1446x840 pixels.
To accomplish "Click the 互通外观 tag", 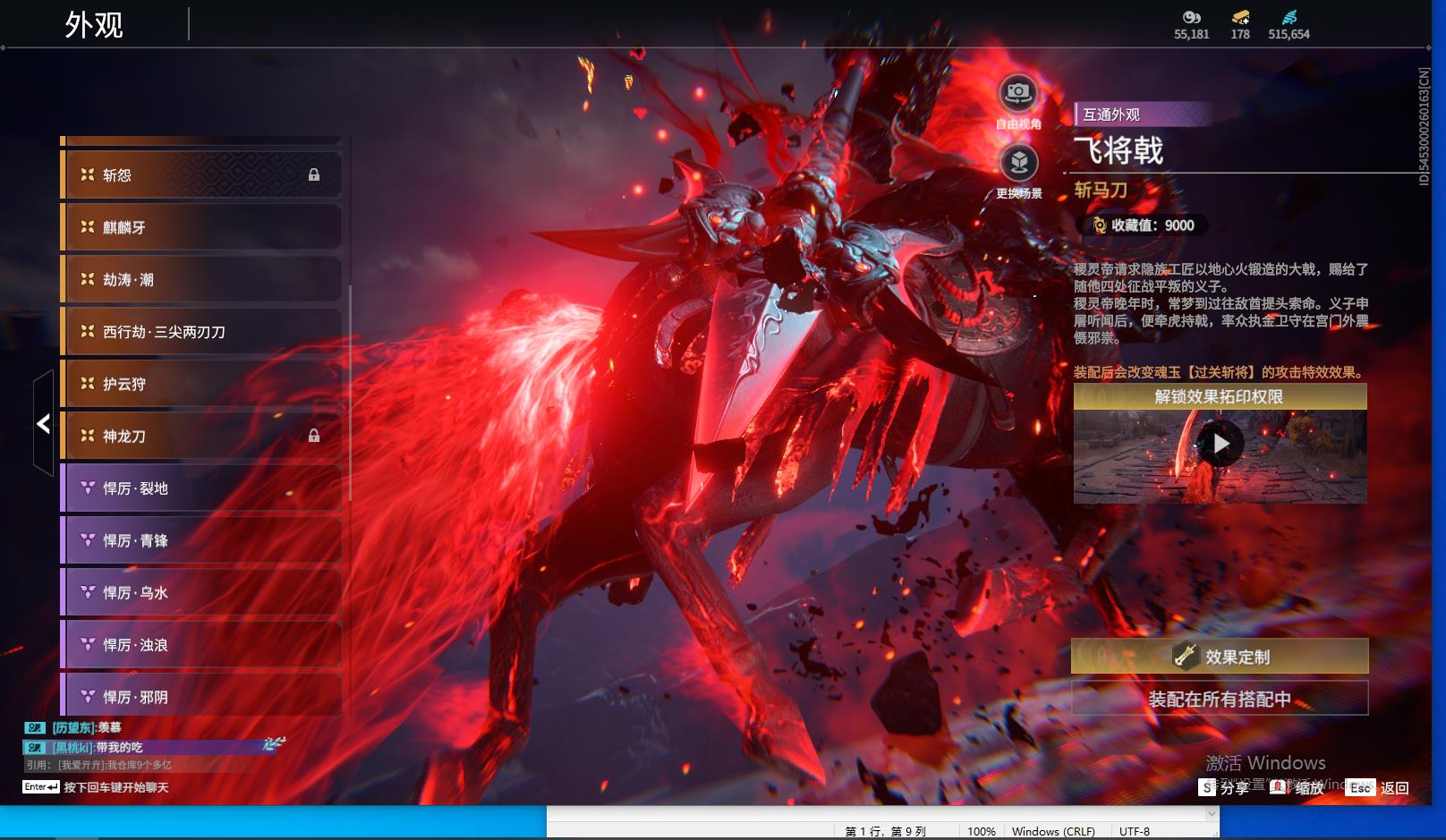I will tap(1111, 115).
